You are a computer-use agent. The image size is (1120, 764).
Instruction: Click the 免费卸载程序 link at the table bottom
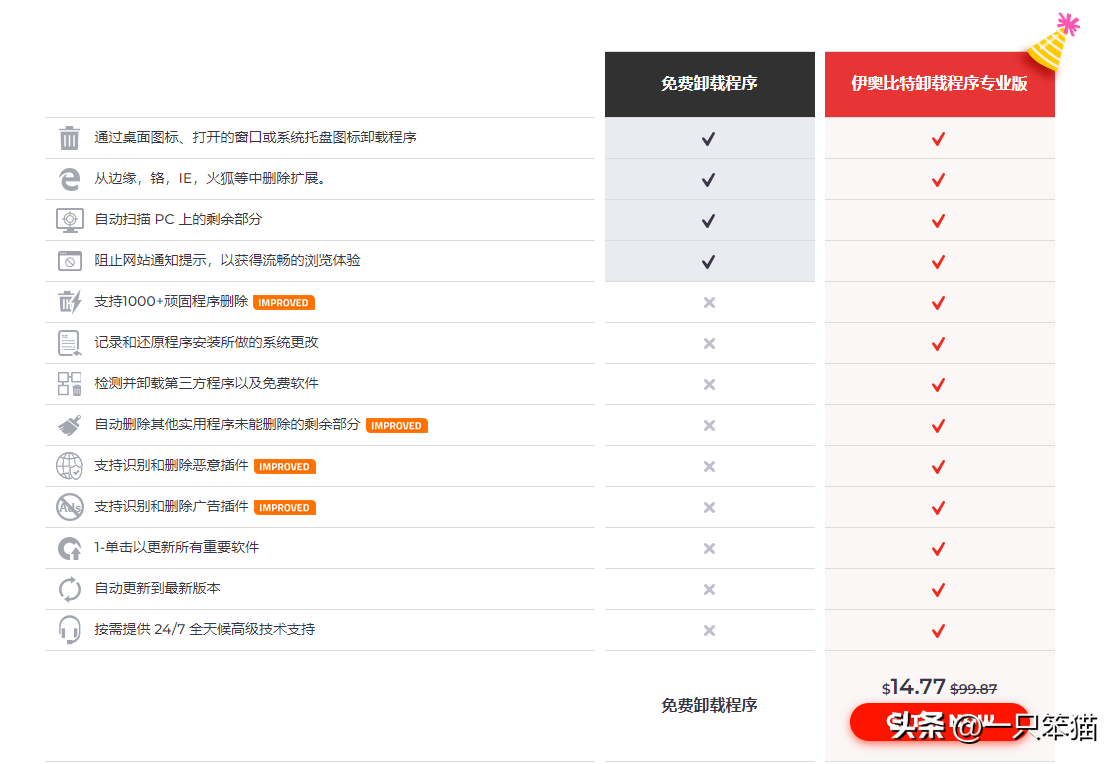point(709,705)
